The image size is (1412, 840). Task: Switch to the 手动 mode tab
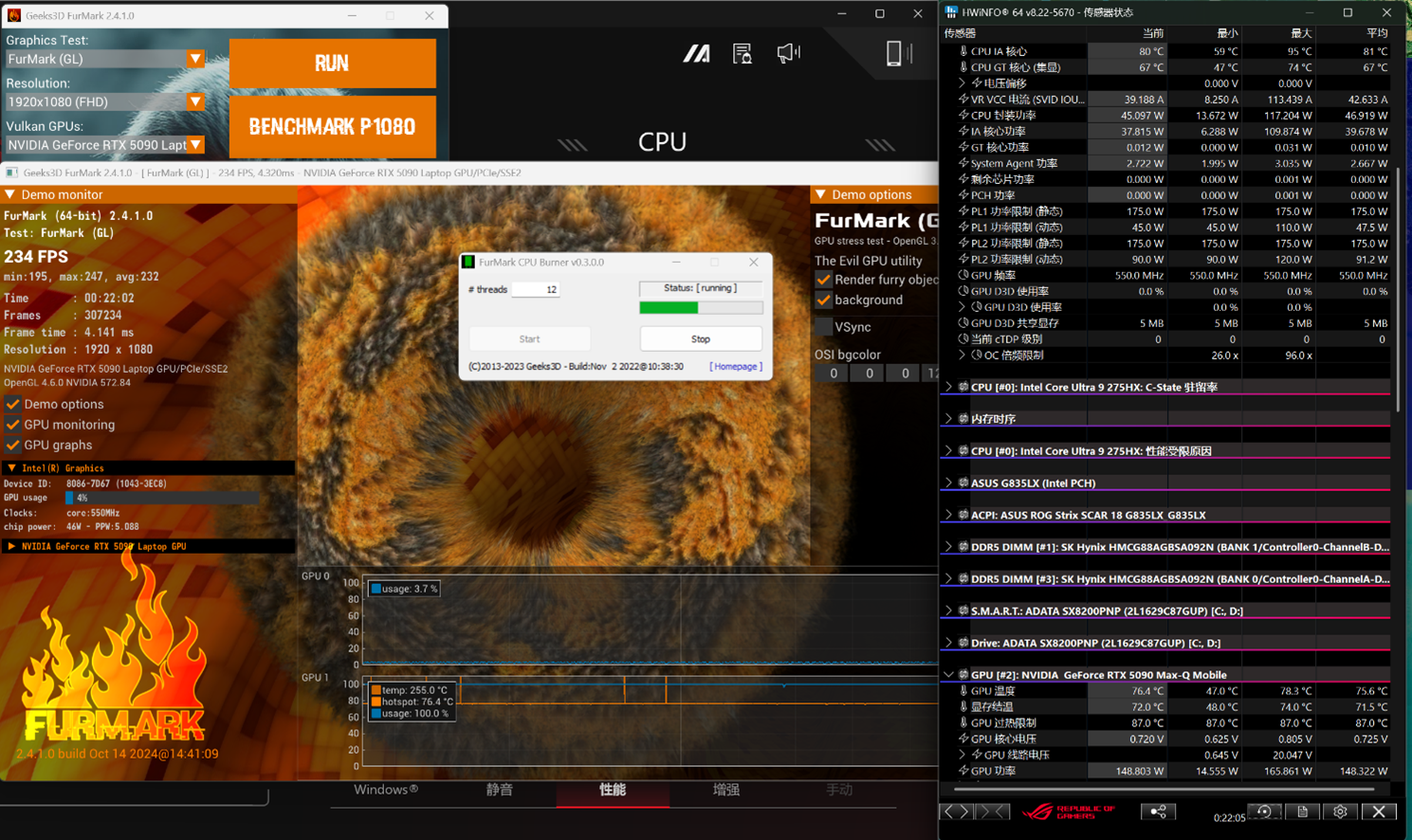click(x=838, y=790)
